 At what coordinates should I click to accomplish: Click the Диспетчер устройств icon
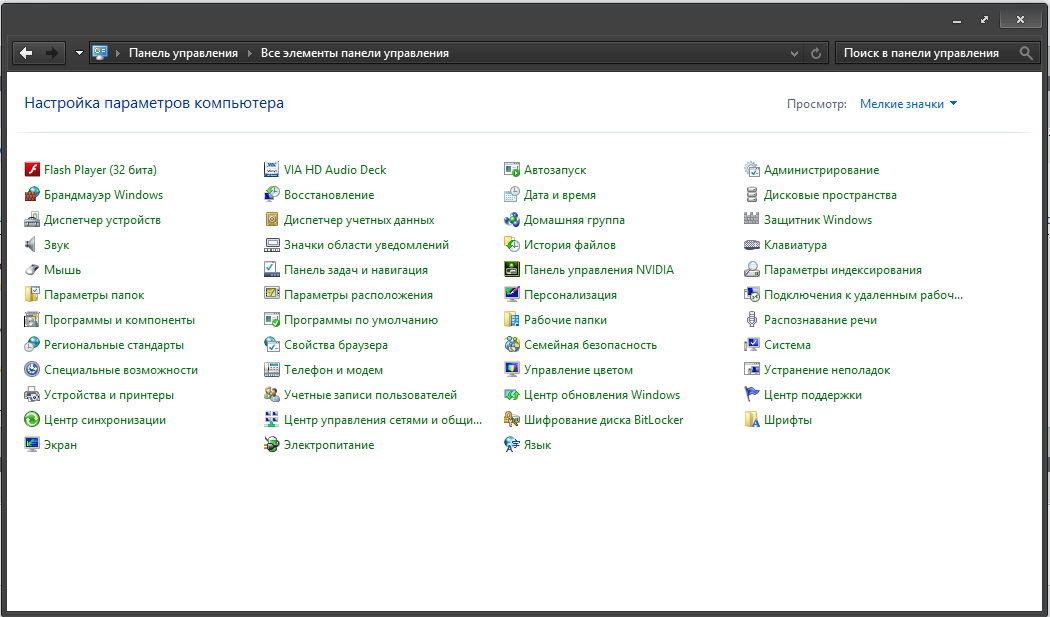[x=31, y=220]
